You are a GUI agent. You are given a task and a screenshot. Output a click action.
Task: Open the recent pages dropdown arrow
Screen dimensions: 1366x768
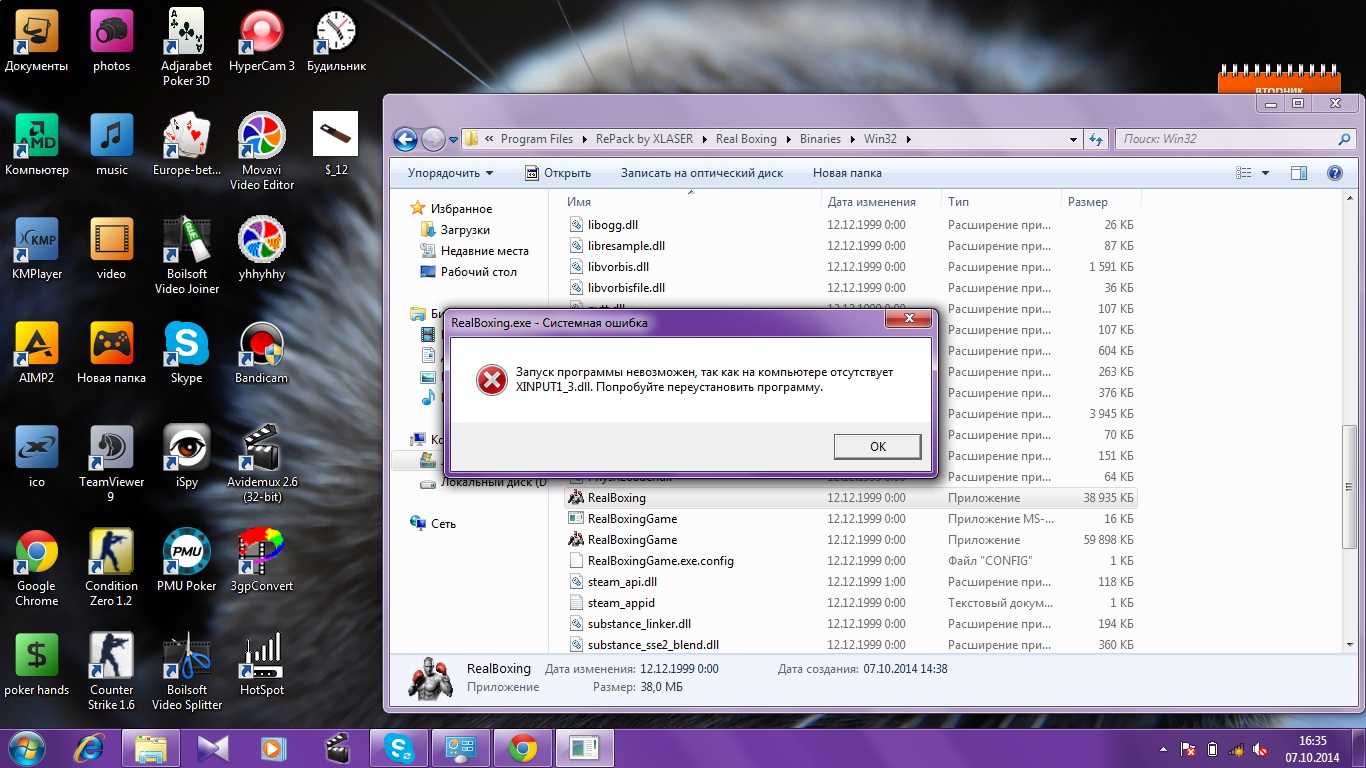pyautogui.click(x=453, y=140)
